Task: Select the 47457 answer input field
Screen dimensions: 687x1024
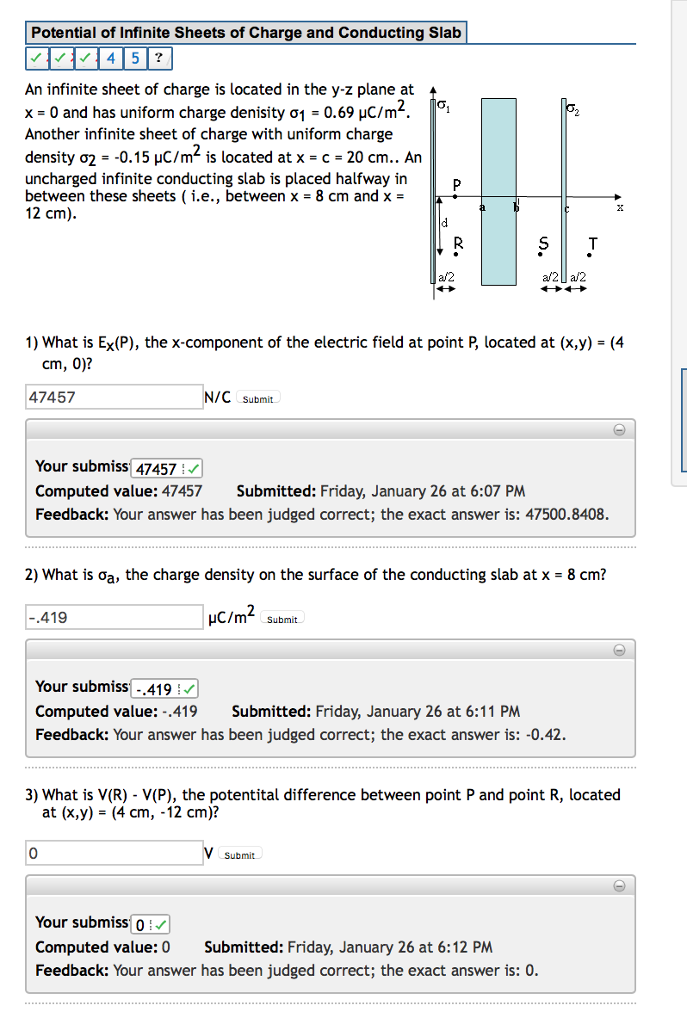Action: (113, 396)
